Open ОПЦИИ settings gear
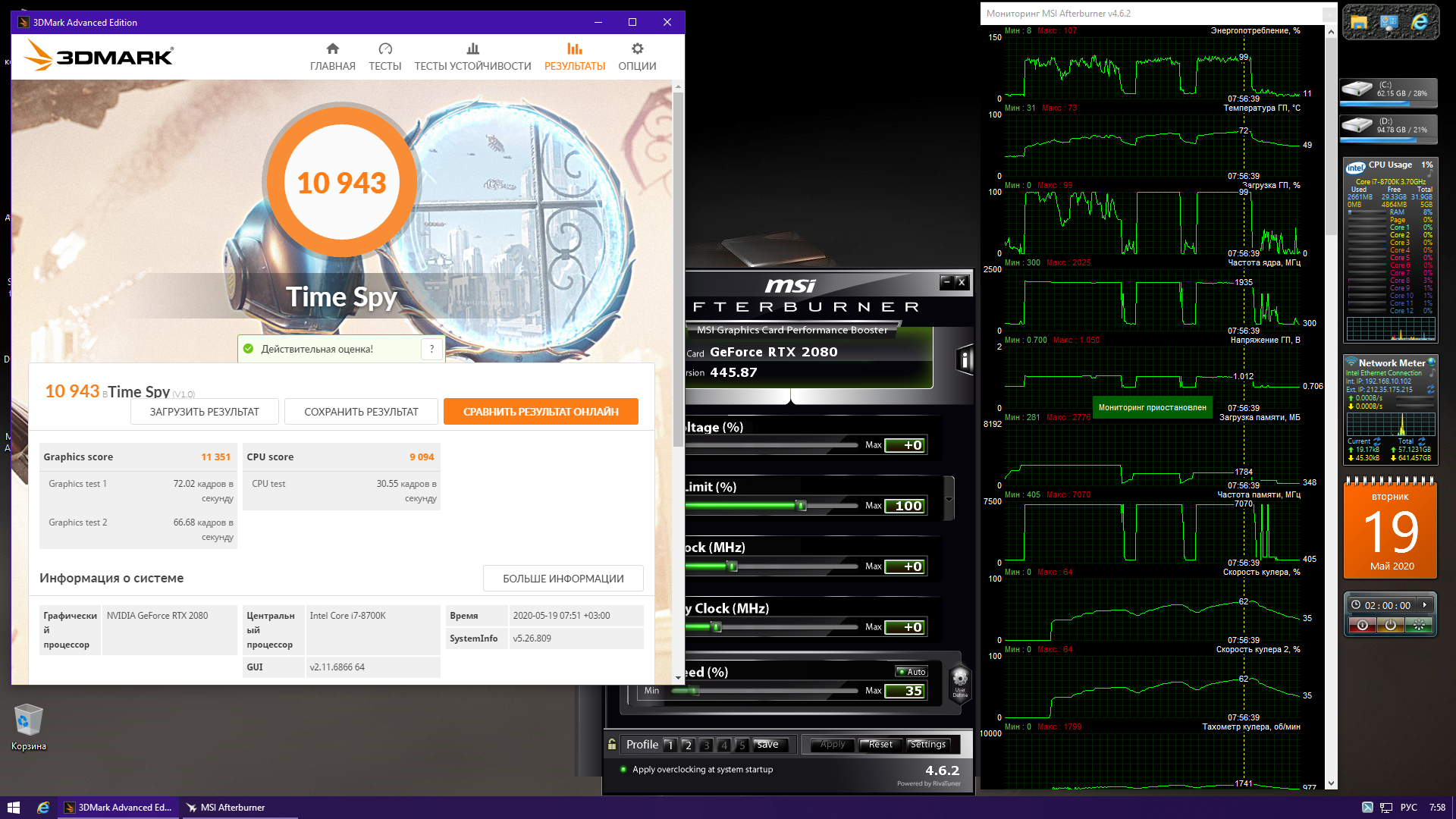 [x=637, y=57]
